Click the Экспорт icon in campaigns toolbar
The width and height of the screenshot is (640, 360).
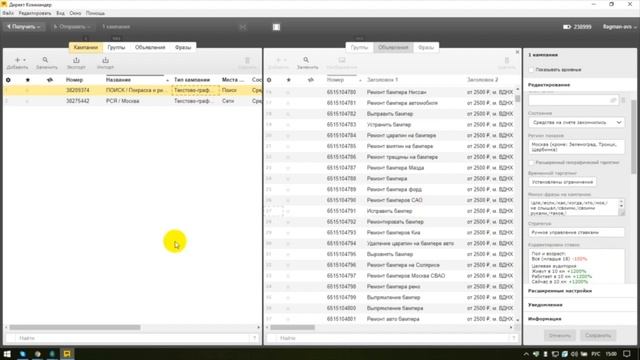click(76, 60)
